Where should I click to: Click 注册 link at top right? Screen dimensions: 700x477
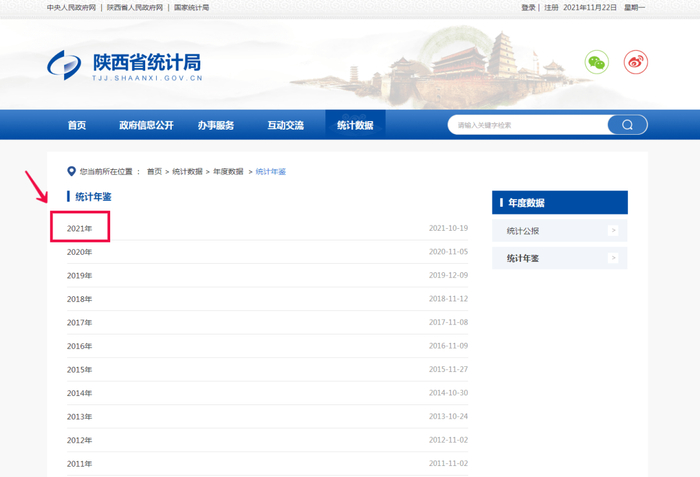coord(551,7)
